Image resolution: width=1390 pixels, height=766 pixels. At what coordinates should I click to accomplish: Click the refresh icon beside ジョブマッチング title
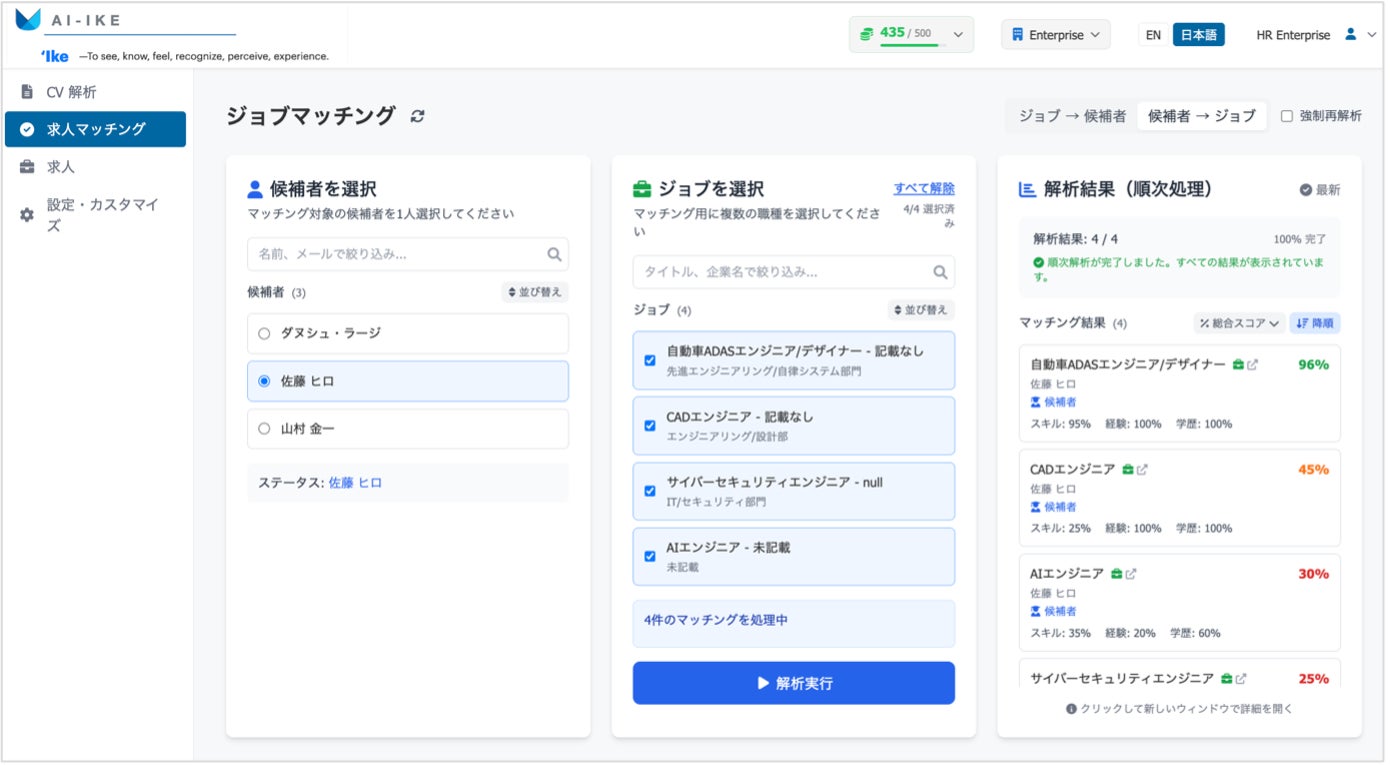point(417,116)
